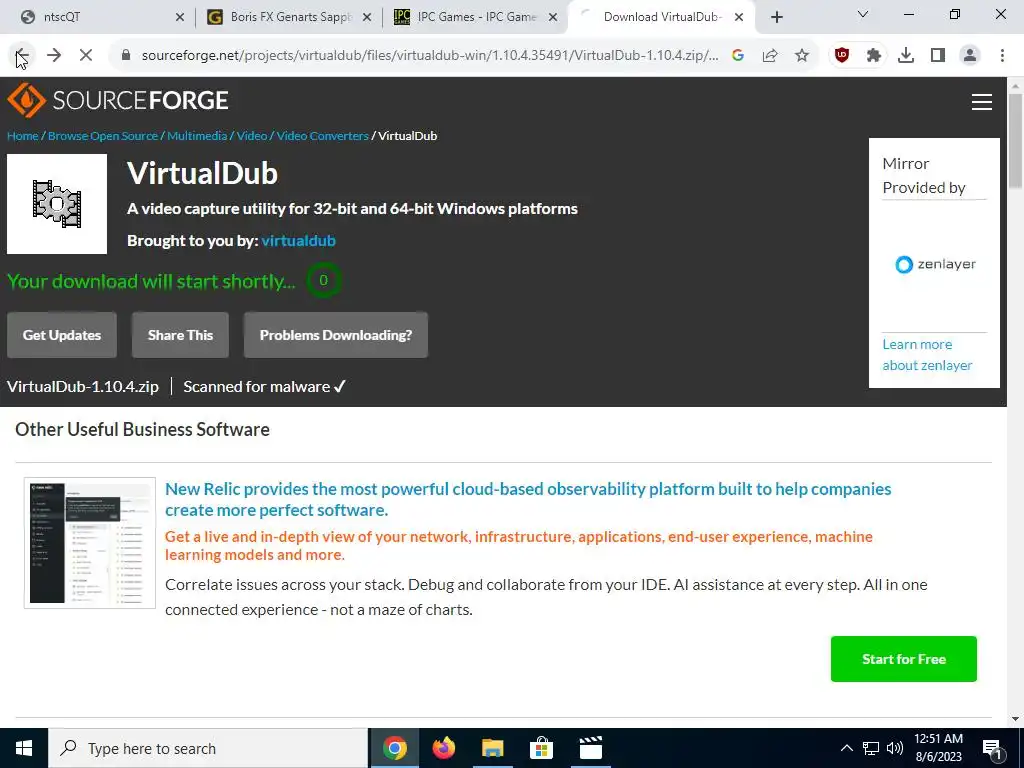
Task: View site info via the lock icon
Action: tap(126, 56)
